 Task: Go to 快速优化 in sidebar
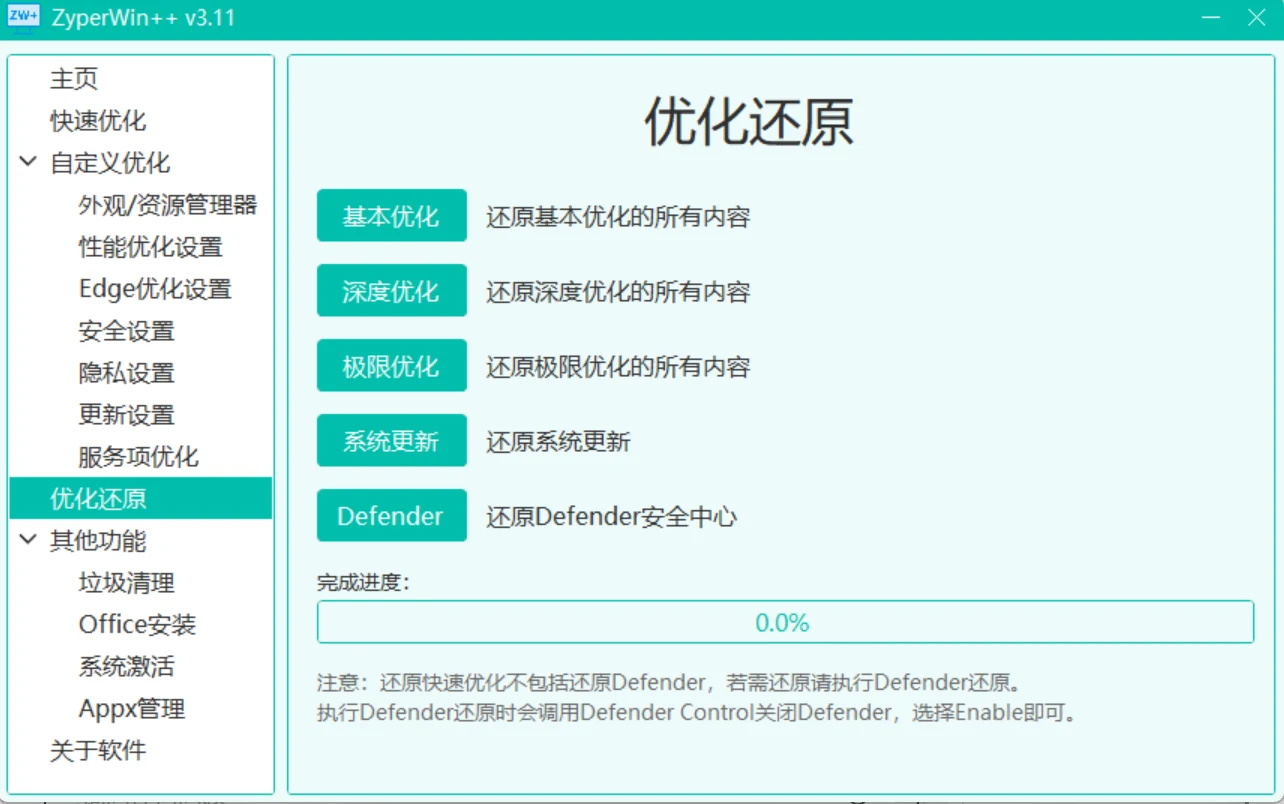point(98,120)
